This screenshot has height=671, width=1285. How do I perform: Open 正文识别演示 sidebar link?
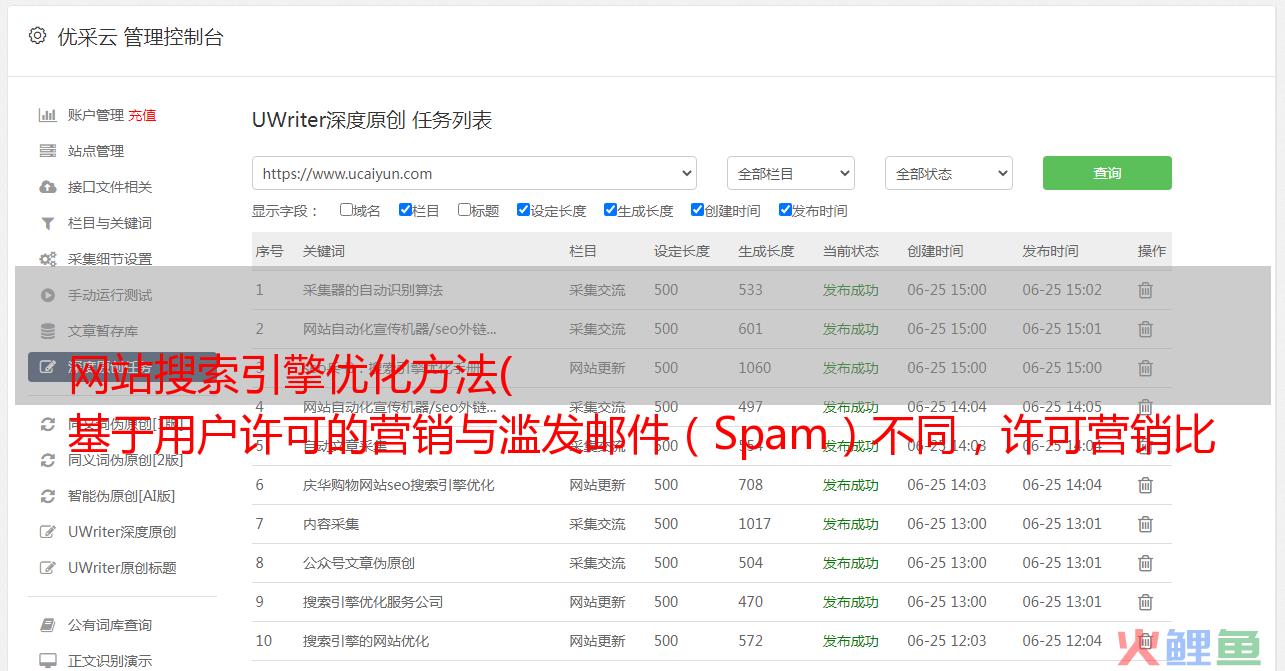(110, 661)
